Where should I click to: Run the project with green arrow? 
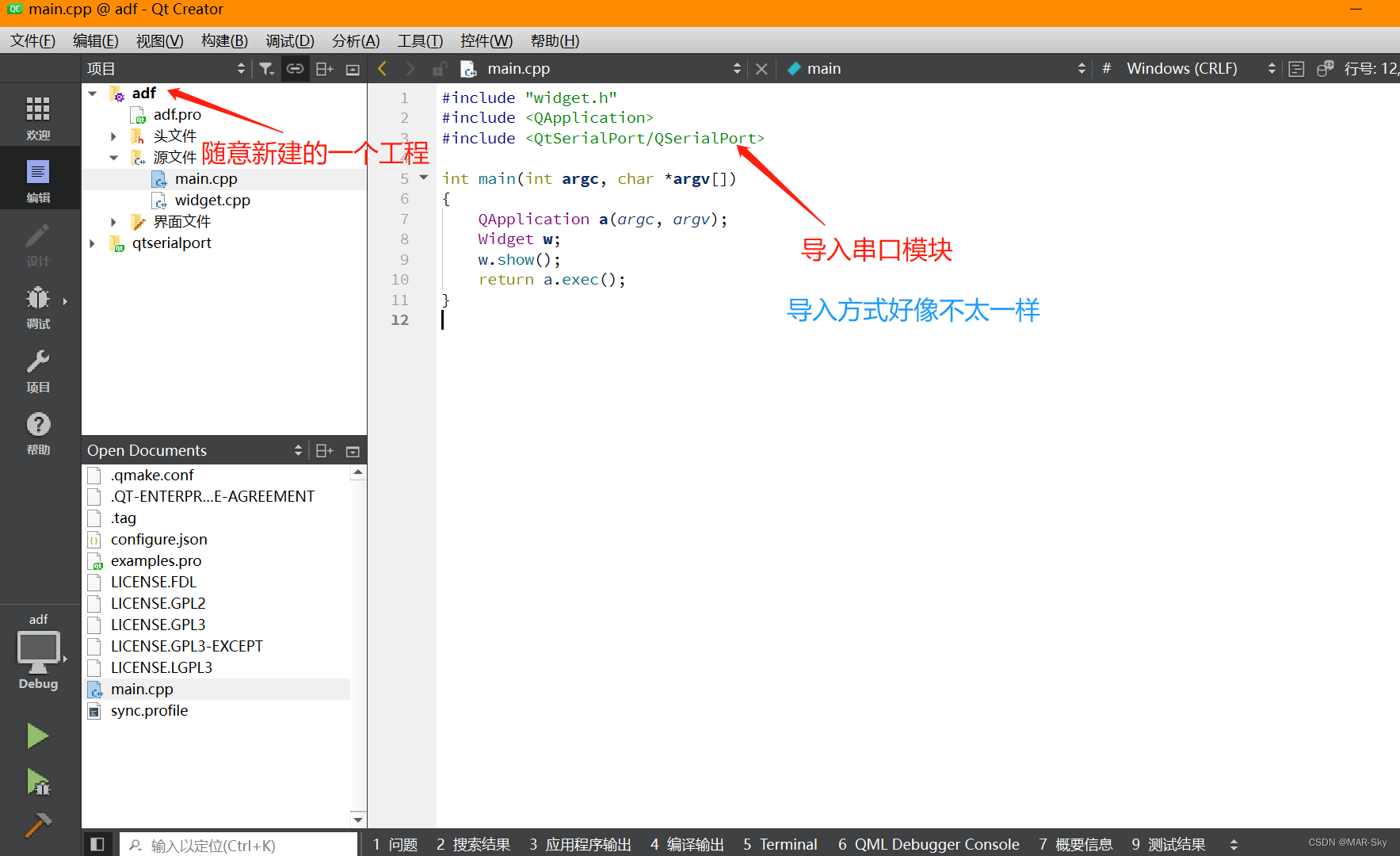pyautogui.click(x=37, y=736)
